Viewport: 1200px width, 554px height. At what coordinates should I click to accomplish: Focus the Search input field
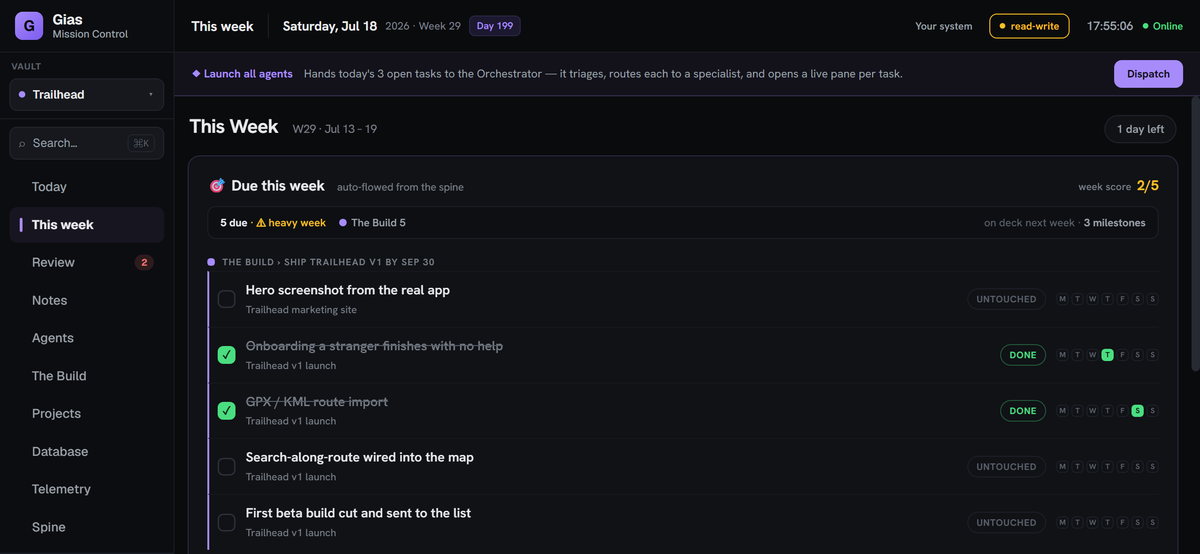pyautogui.click(x=87, y=143)
